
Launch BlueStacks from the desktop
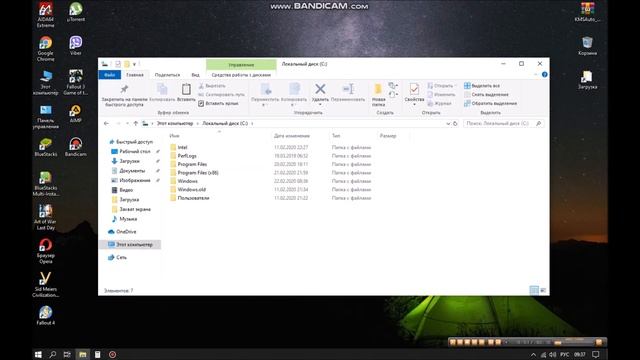coord(45,147)
